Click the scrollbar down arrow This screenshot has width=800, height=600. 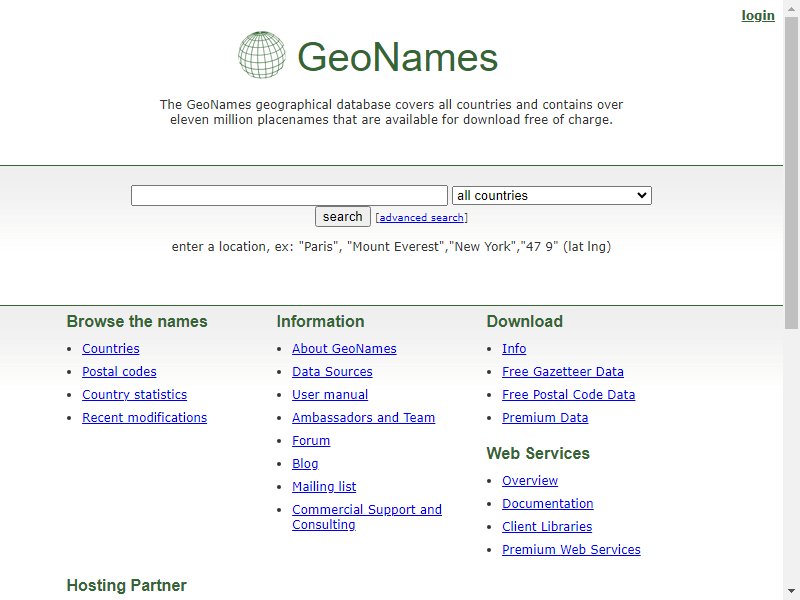791,592
